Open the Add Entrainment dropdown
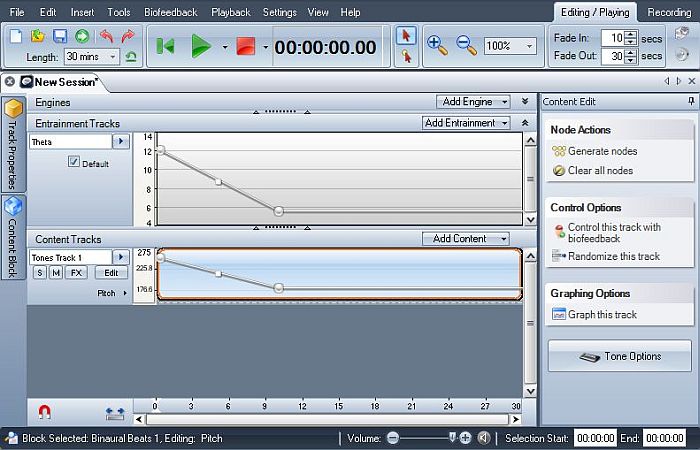The width and height of the screenshot is (700, 450). (x=466, y=123)
